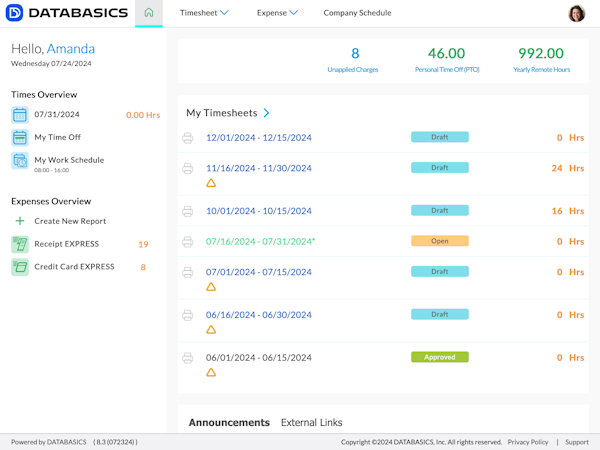The image size is (600, 450).
Task: Print the 12/01/2024 - 12/15/2024 timesheet
Action: (188, 138)
